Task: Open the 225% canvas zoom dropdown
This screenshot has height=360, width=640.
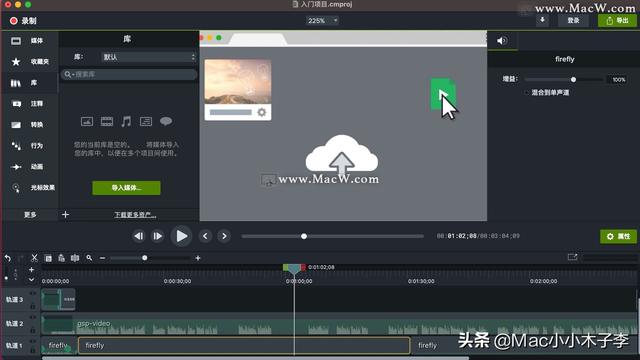Action: (322, 20)
